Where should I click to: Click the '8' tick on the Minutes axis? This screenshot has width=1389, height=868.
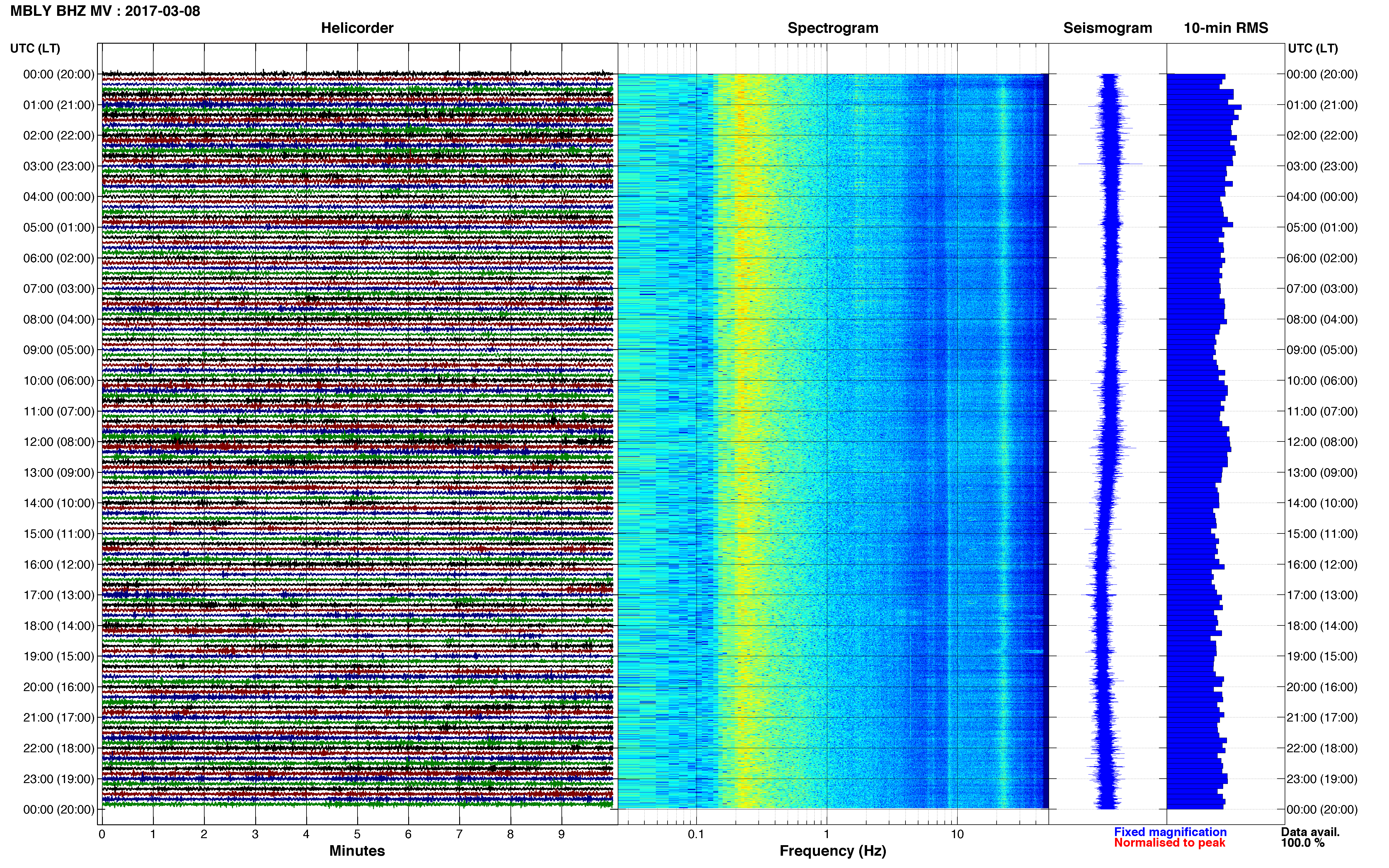pos(510,834)
